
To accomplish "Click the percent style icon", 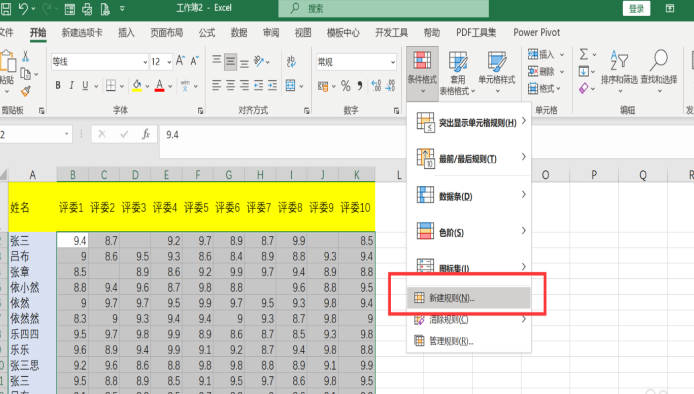I will tap(346, 86).
